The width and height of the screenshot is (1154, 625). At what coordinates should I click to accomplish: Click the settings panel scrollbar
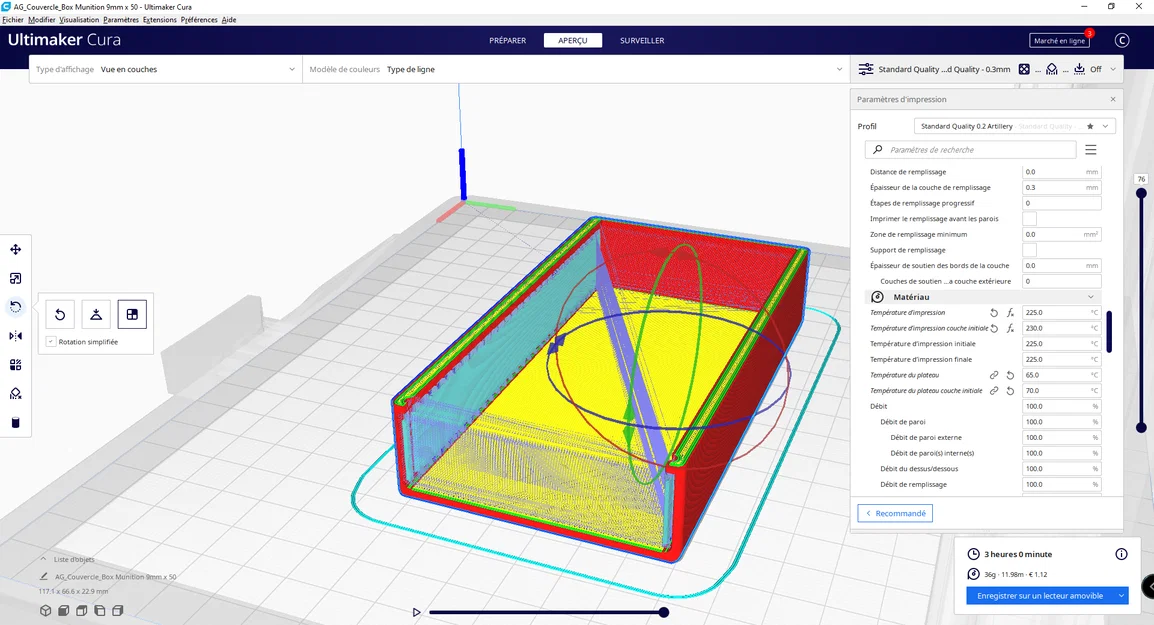coord(1109,332)
